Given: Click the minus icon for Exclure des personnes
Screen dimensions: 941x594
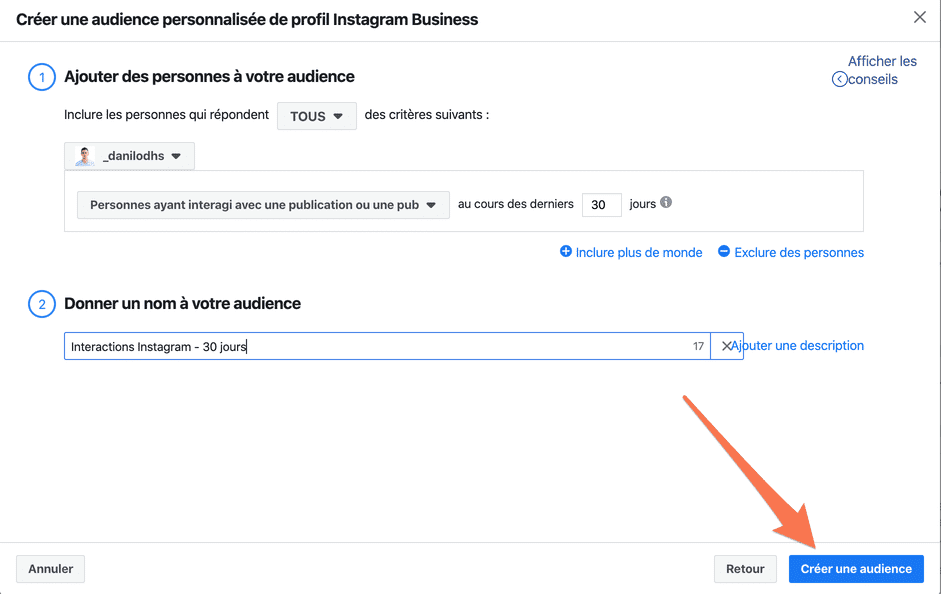Looking at the screenshot, I should 724,251.
